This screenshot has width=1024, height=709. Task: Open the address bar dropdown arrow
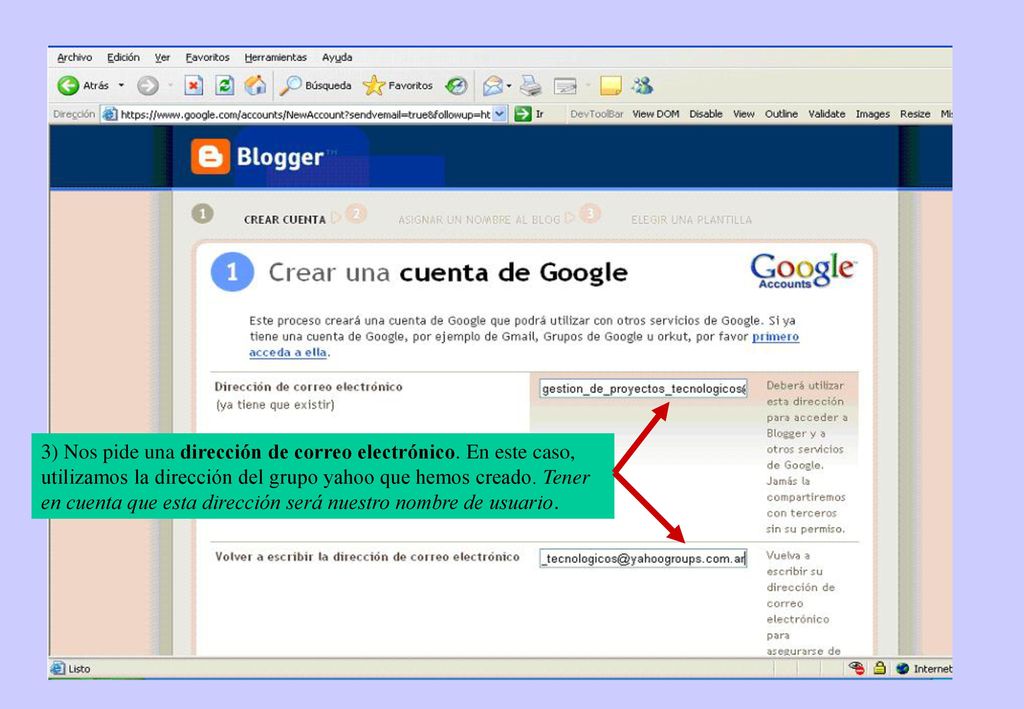coord(500,114)
